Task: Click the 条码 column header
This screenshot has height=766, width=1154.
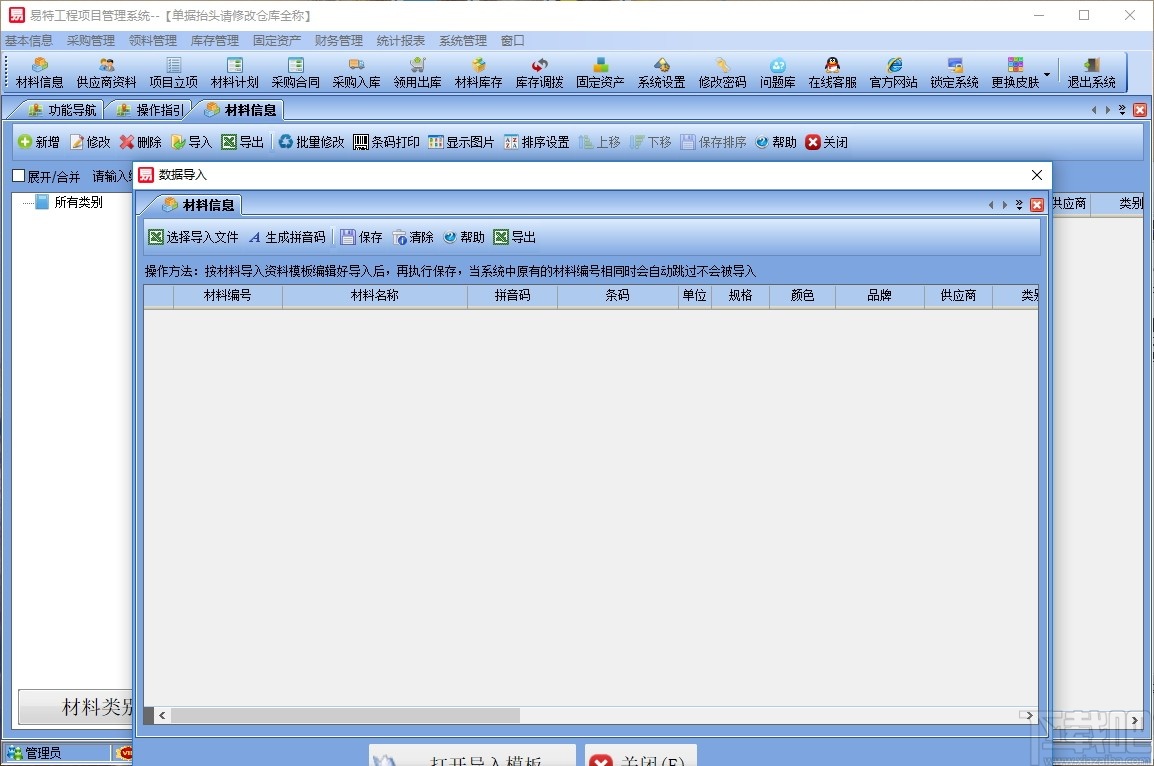Action: point(617,295)
